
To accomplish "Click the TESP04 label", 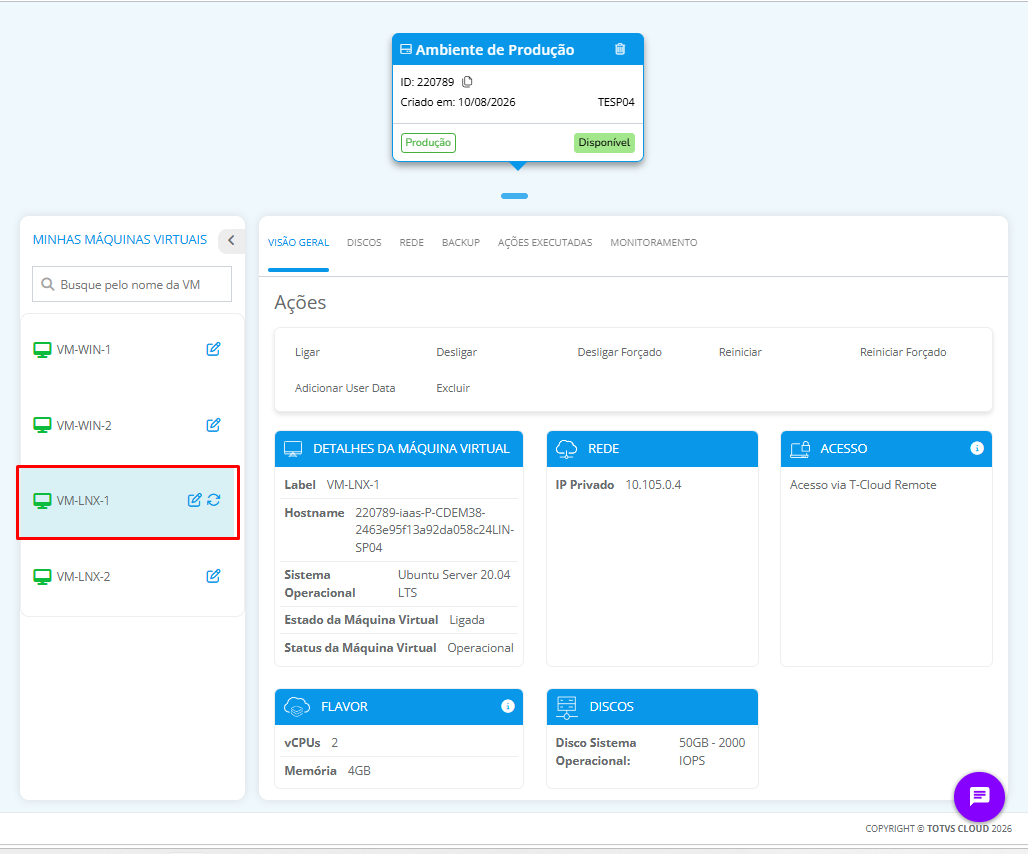I will point(616,102).
